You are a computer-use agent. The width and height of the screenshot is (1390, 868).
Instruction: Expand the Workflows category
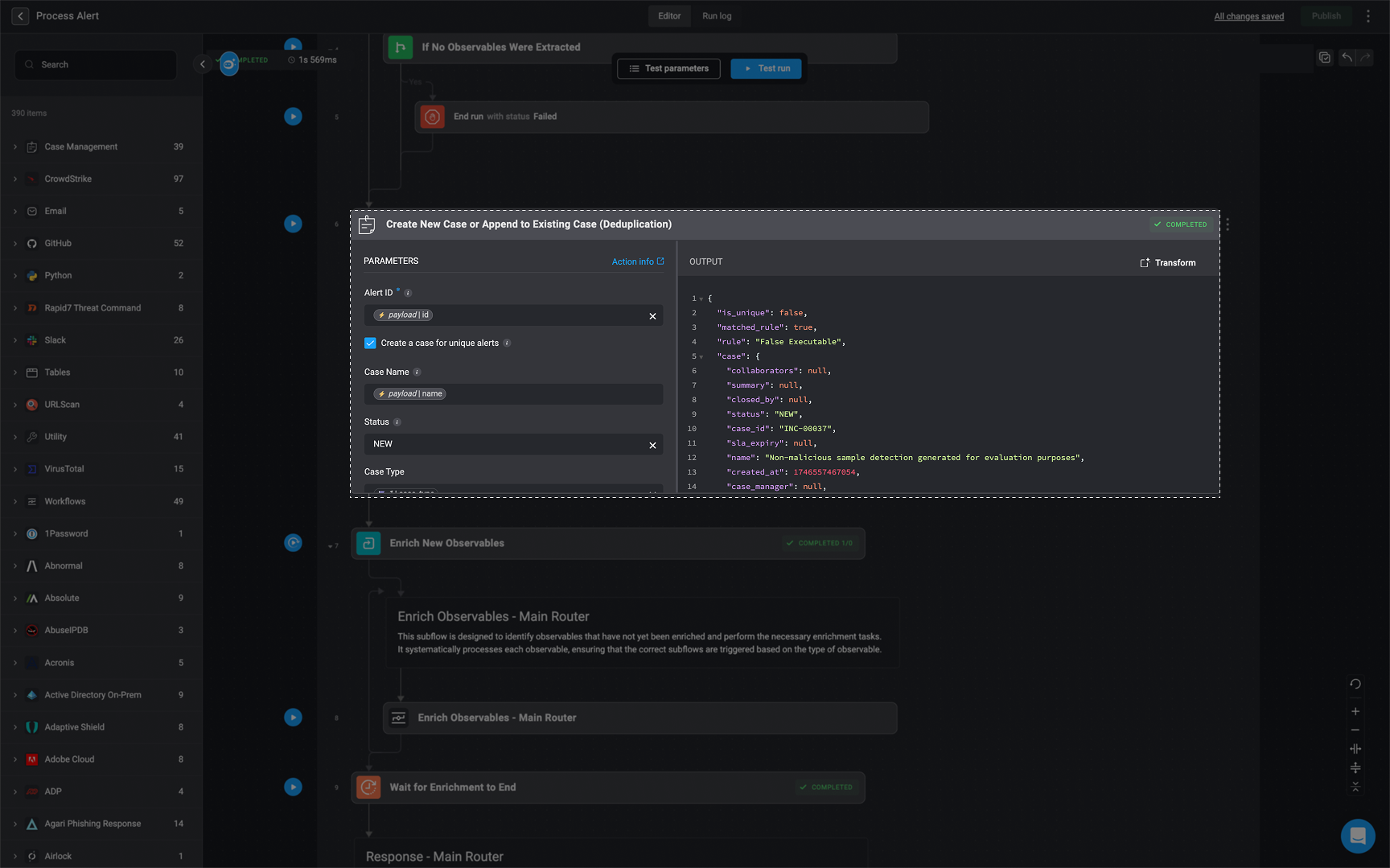click(15, 501)
